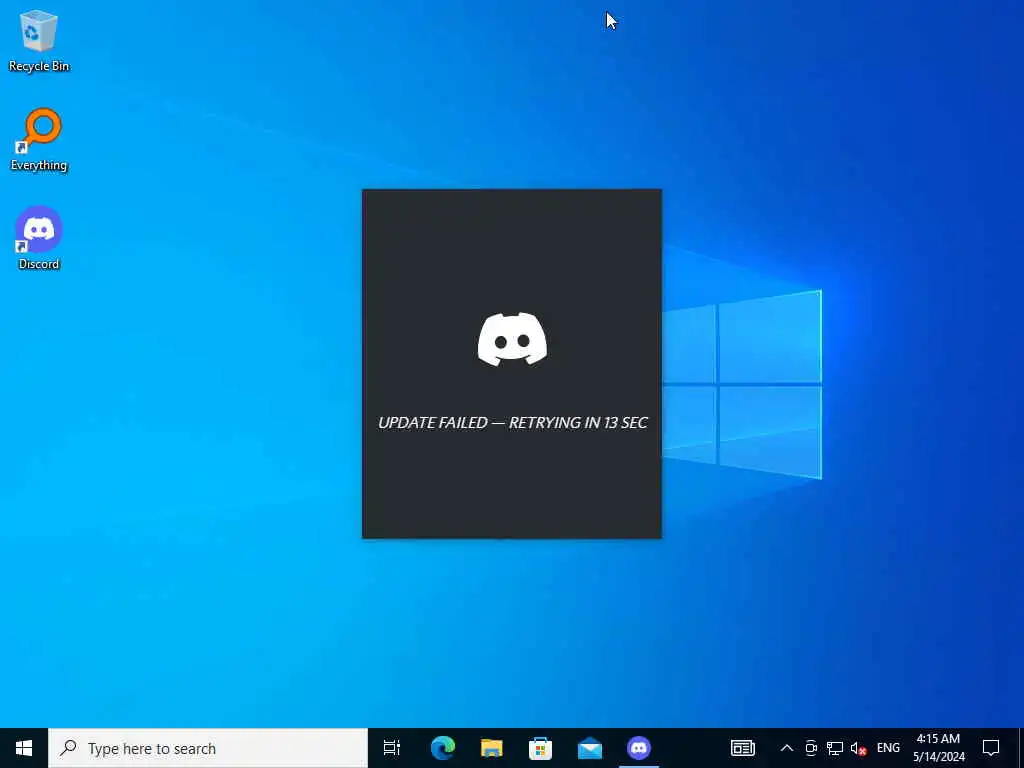Open the Recycle Bin desktop icon
This screenshot has width=1024, height=768.
coord(39,40)
